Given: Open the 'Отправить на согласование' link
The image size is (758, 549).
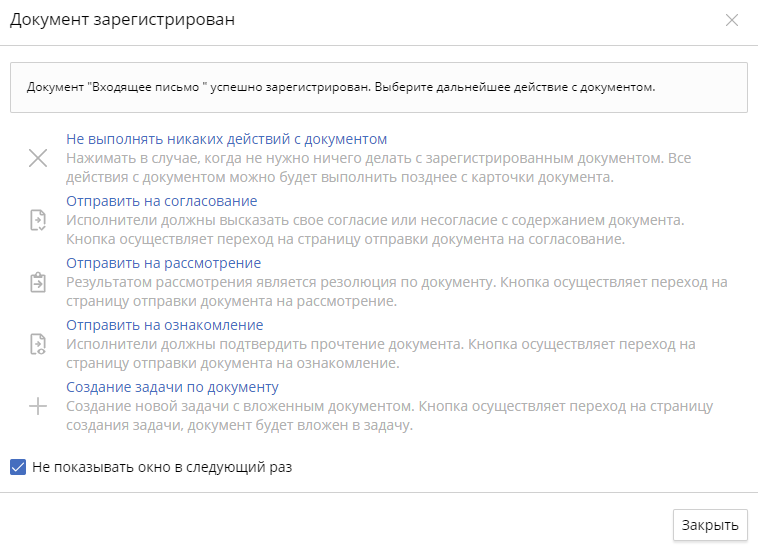Looking at the screenshot, I should [154, 201].
